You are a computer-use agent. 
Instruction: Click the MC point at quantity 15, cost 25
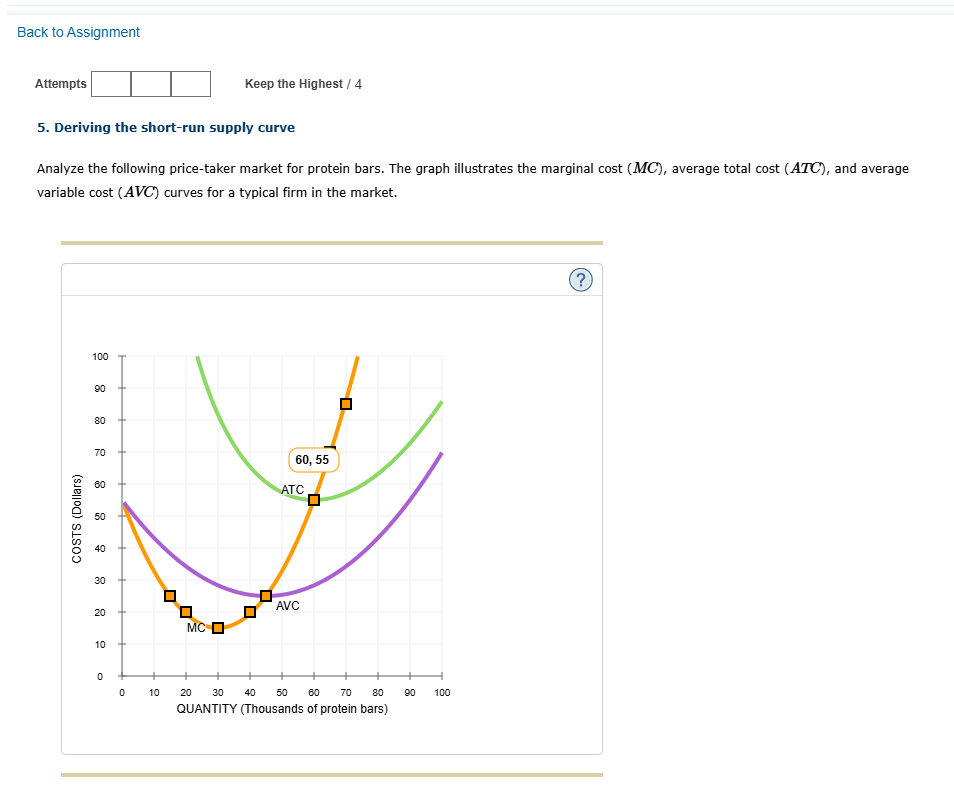(x=170, y=596)
